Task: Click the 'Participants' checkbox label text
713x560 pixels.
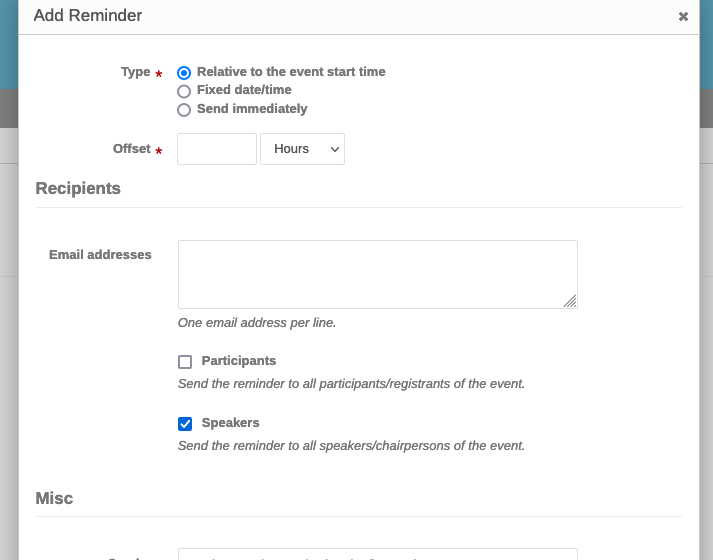Action: pos(239,361)
